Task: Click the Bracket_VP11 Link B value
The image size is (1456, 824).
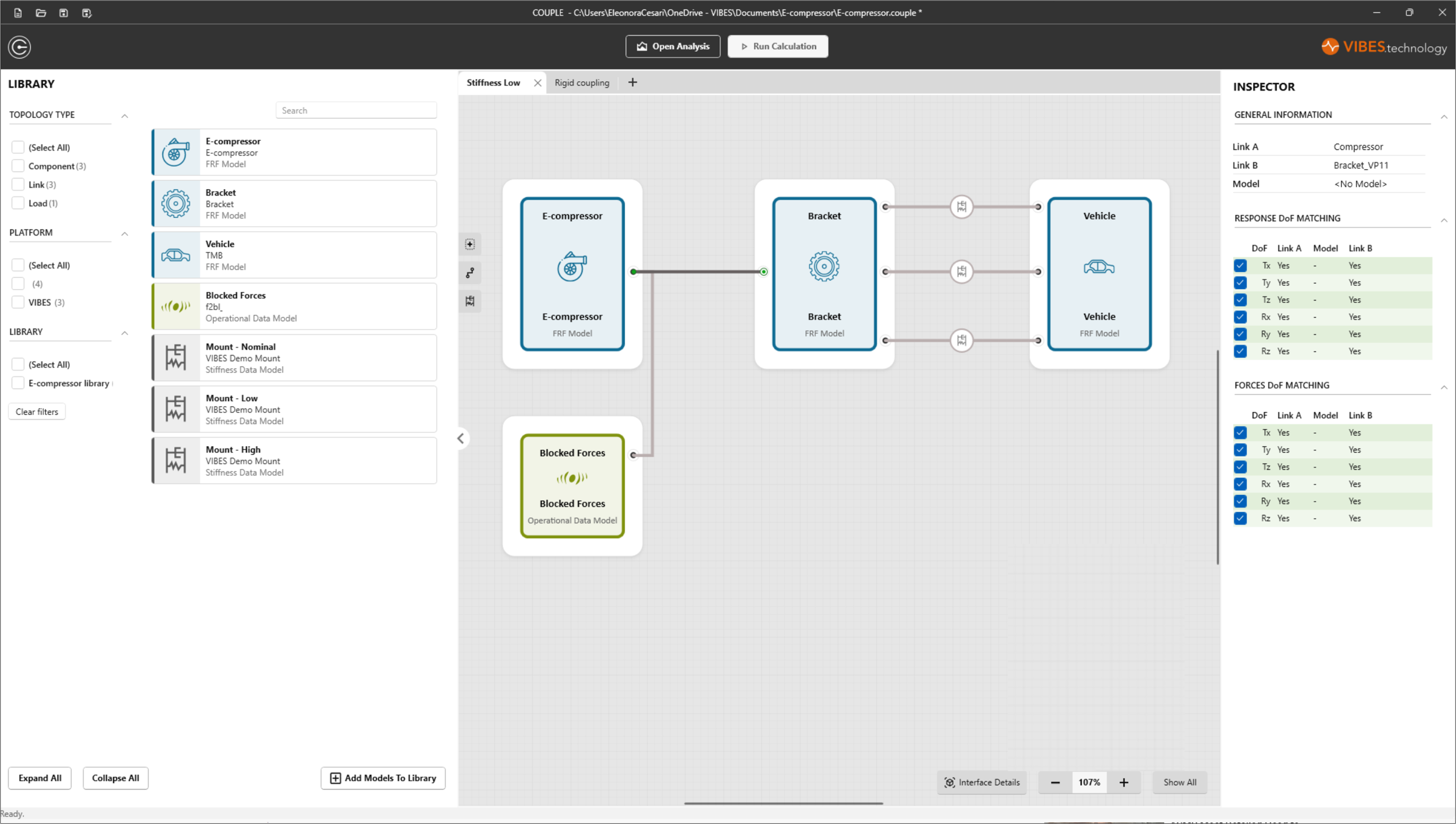Action: coord(1360,165)
